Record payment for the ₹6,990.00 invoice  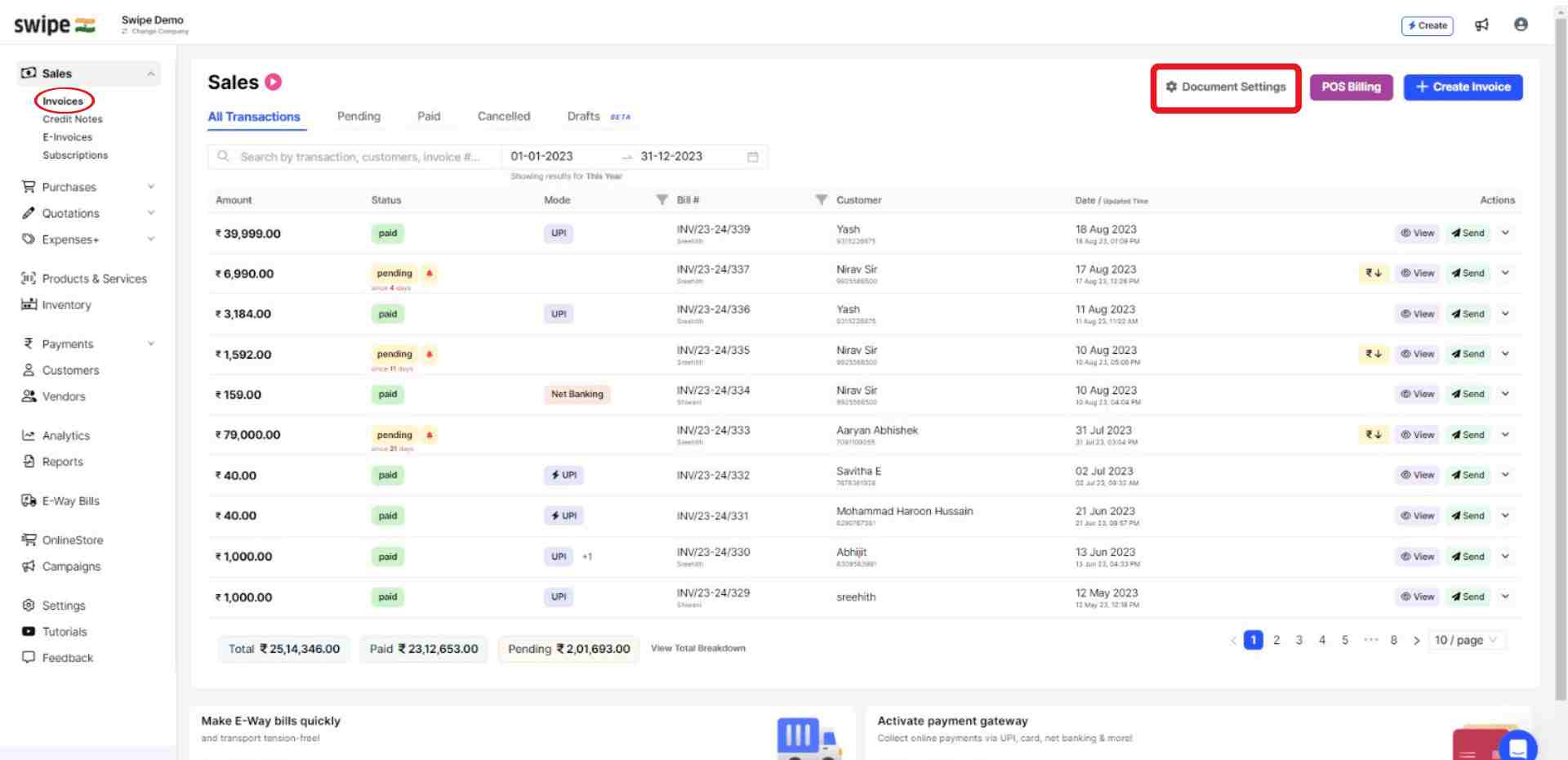click(x=1374, y=273)
